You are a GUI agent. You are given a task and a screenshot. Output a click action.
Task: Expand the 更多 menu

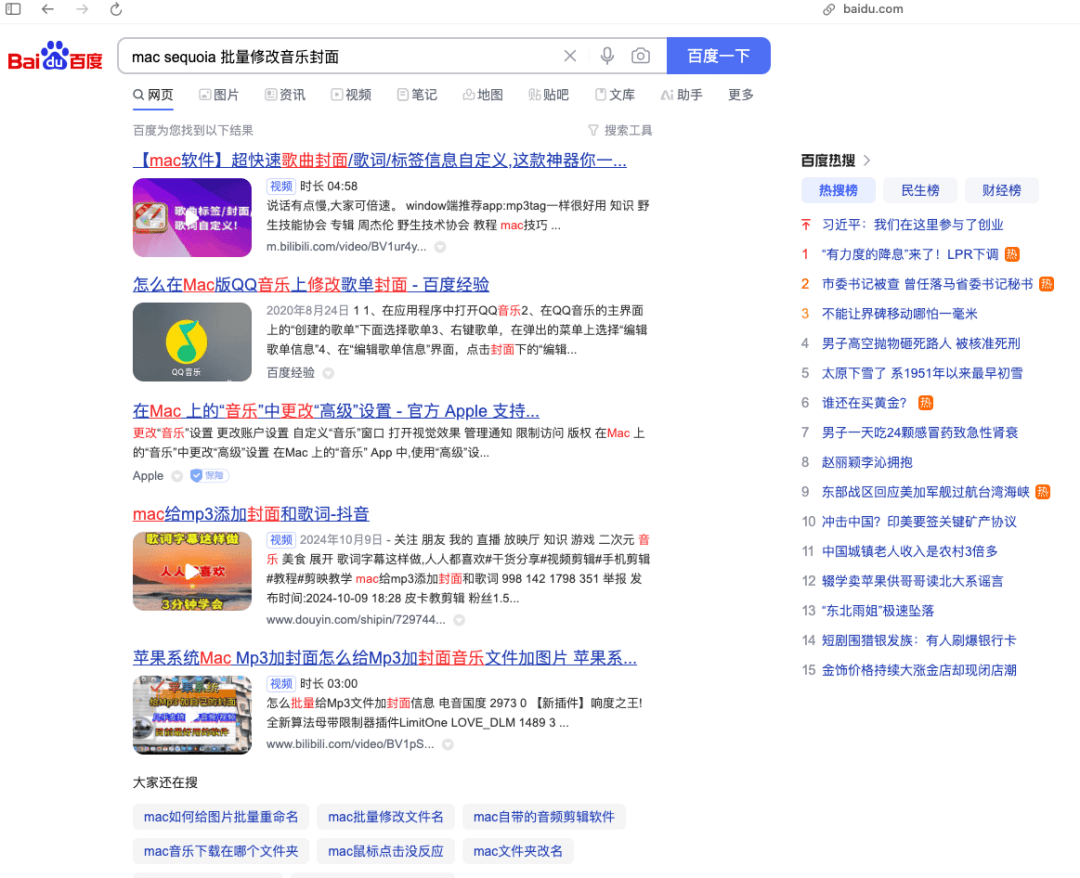tap(741, 95)
